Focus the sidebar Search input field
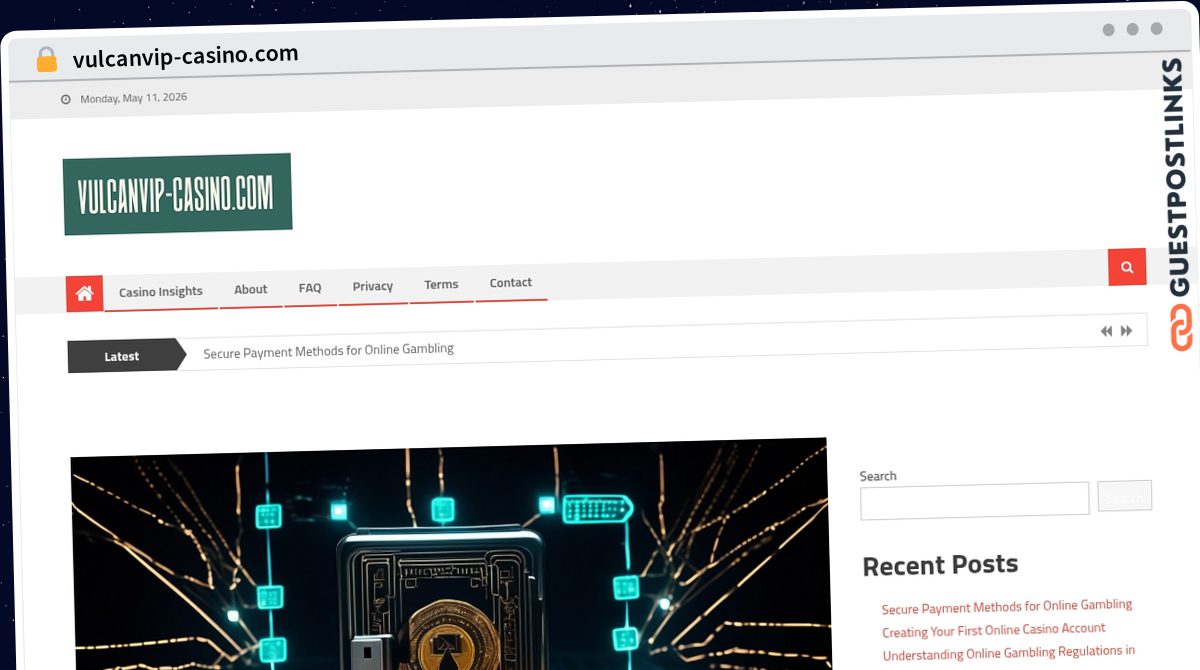1200x670 pixels. (975, 499)
